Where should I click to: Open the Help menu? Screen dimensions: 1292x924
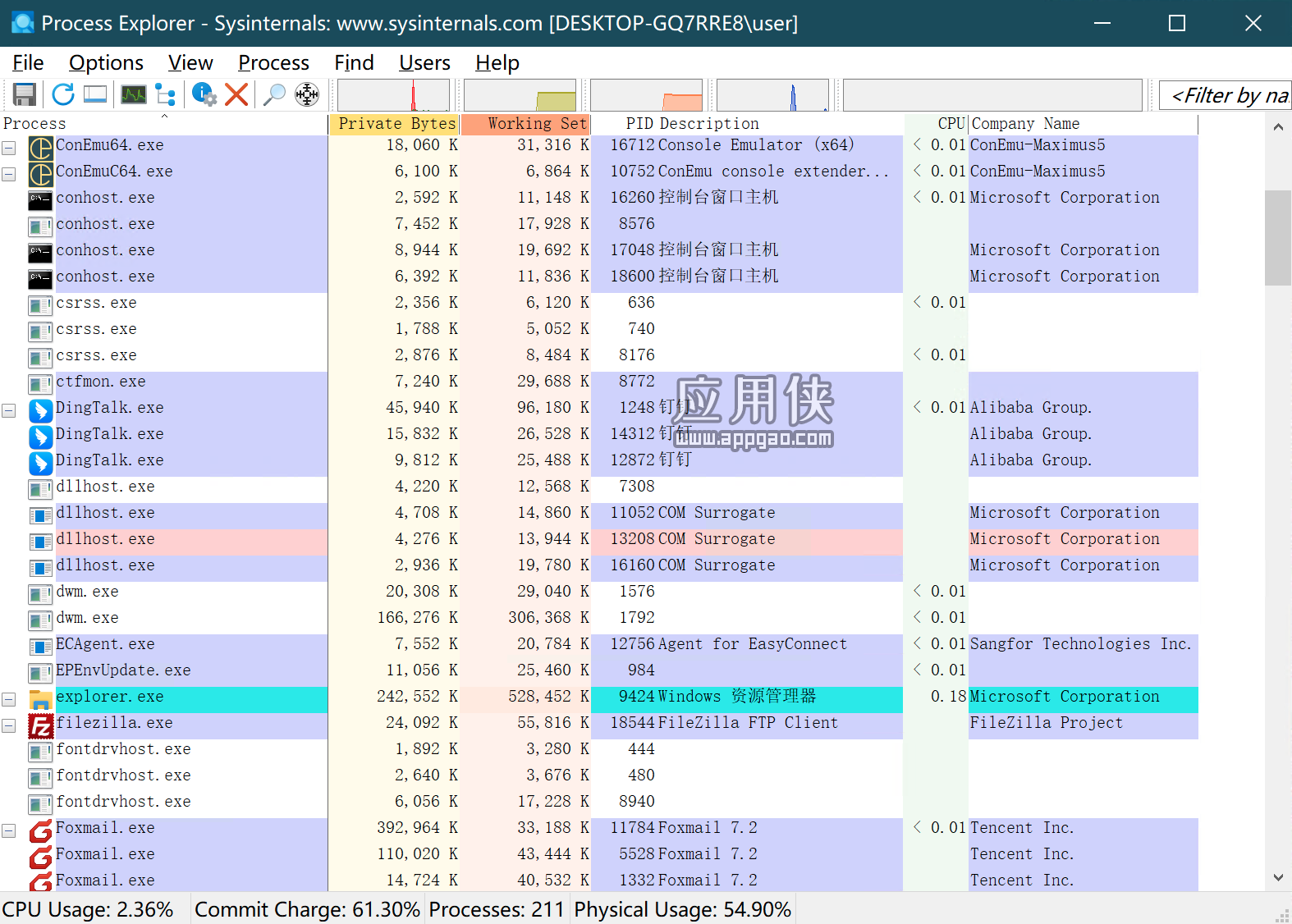(x=497, y=62)
